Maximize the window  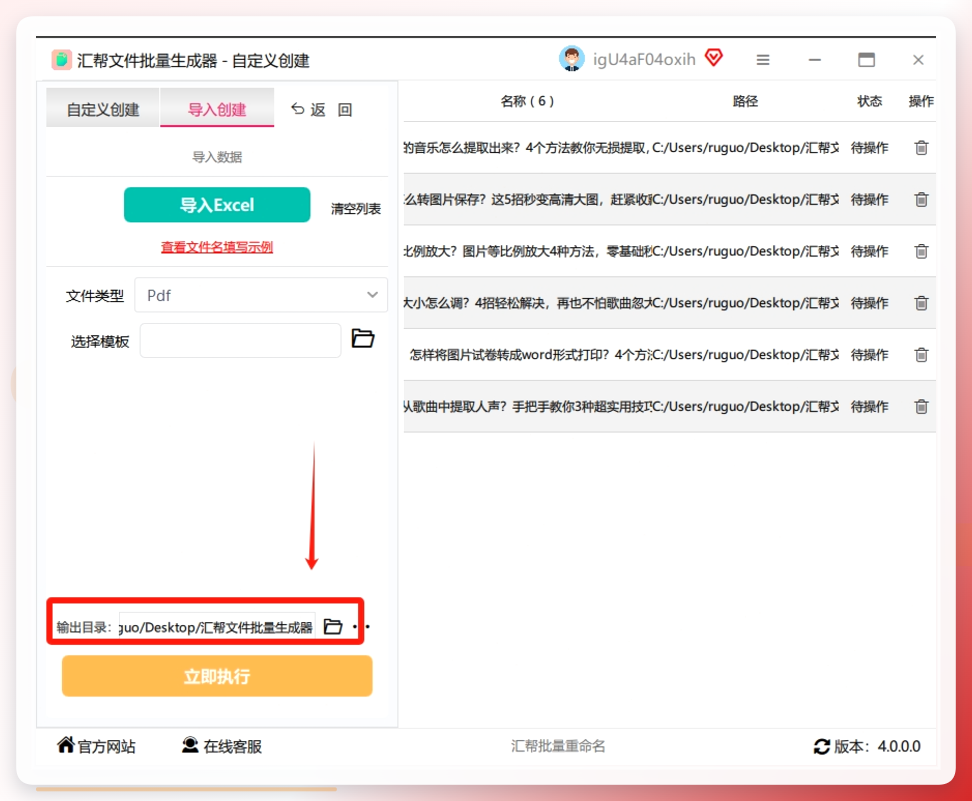tap(866, 60)
